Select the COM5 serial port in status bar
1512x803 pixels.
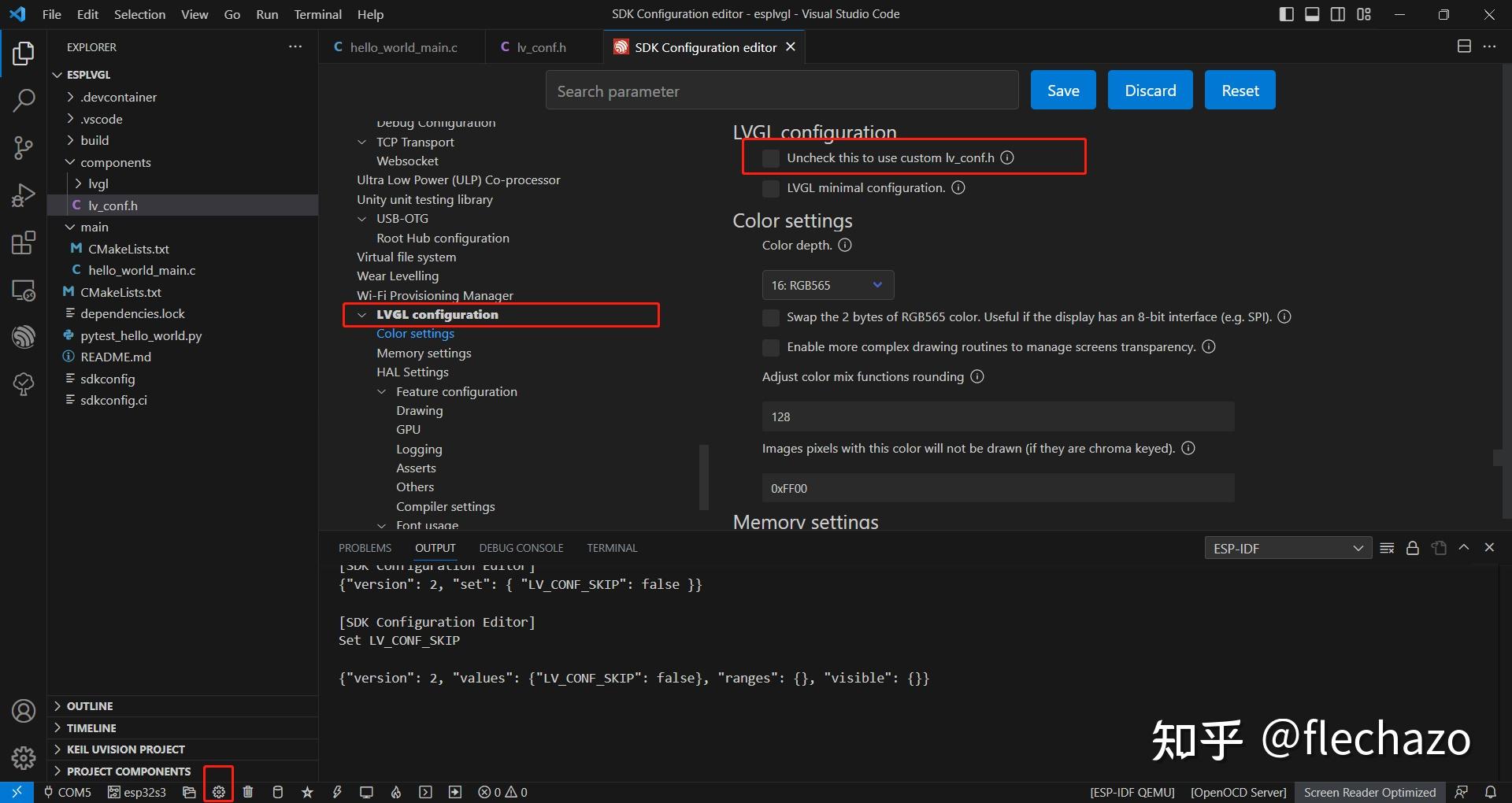click(67, 792)
